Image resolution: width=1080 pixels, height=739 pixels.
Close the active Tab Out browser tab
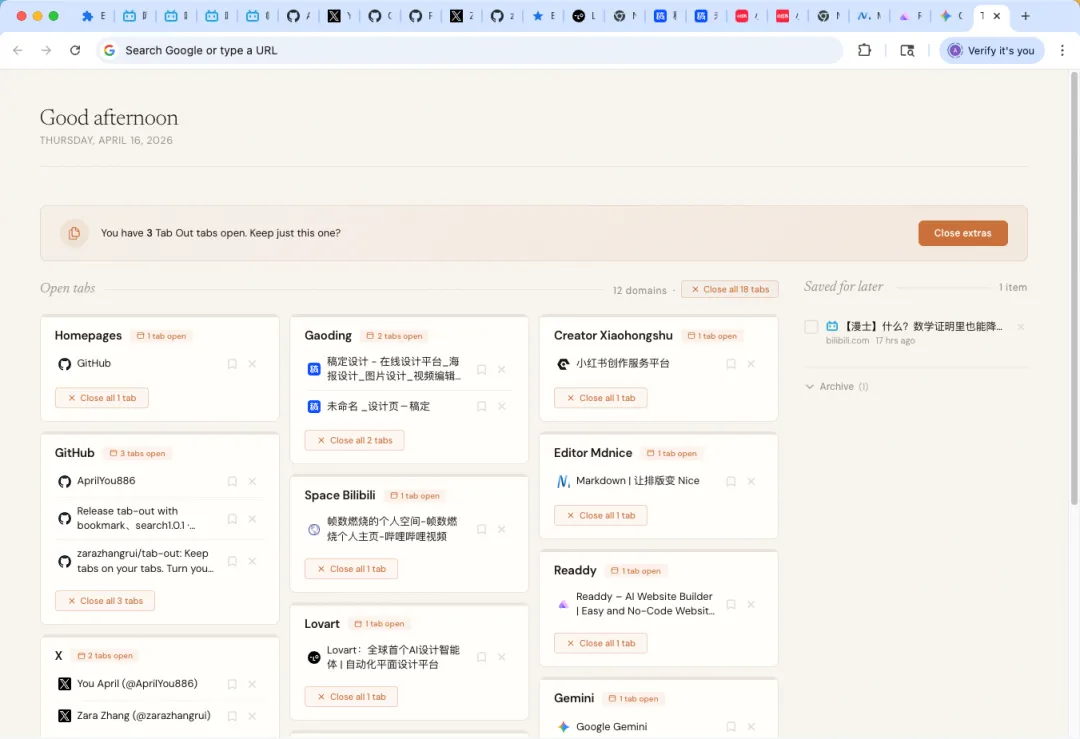point(997,16)
